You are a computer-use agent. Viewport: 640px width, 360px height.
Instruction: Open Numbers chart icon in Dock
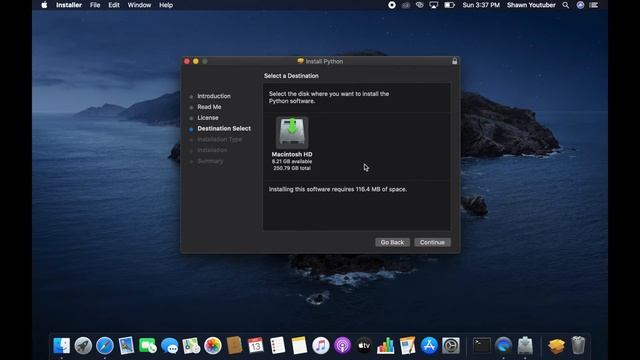(x=386, y=346)
